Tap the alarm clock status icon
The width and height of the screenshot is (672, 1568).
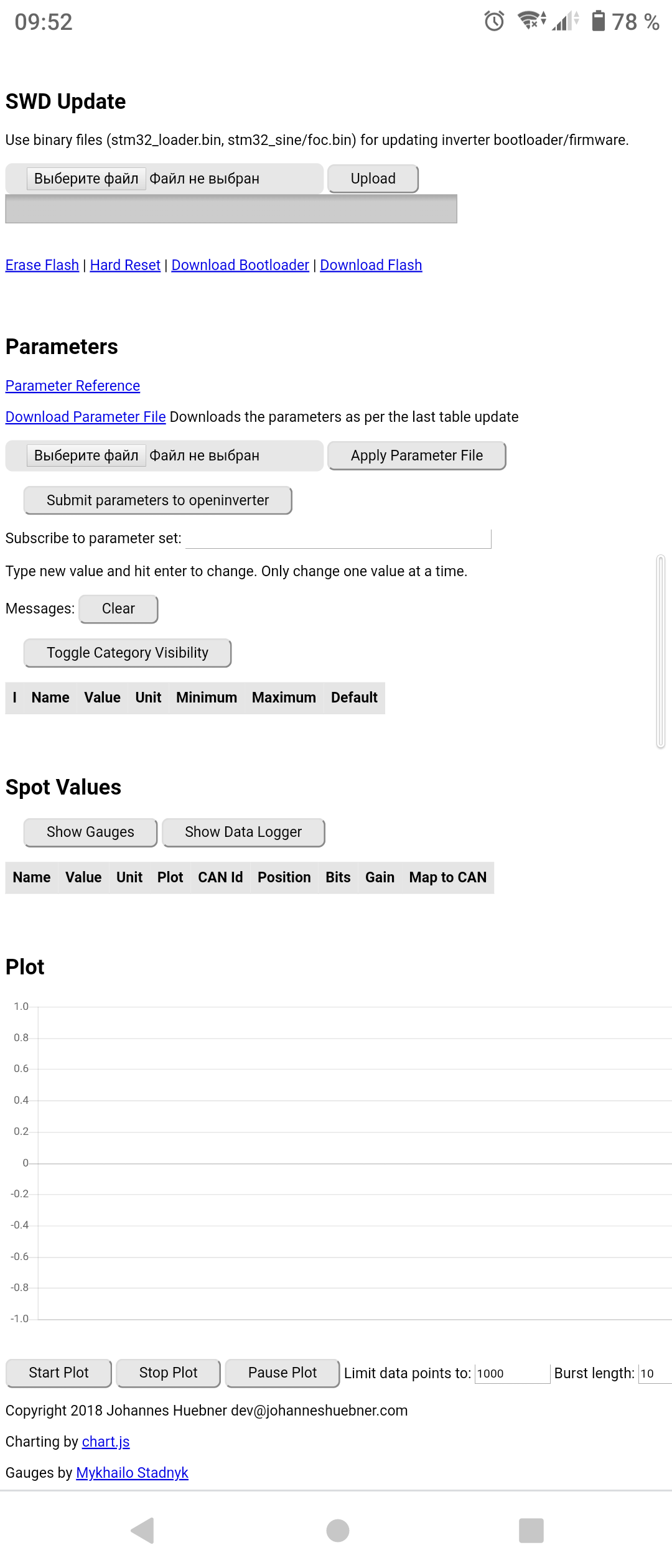(x=494, y=21)
